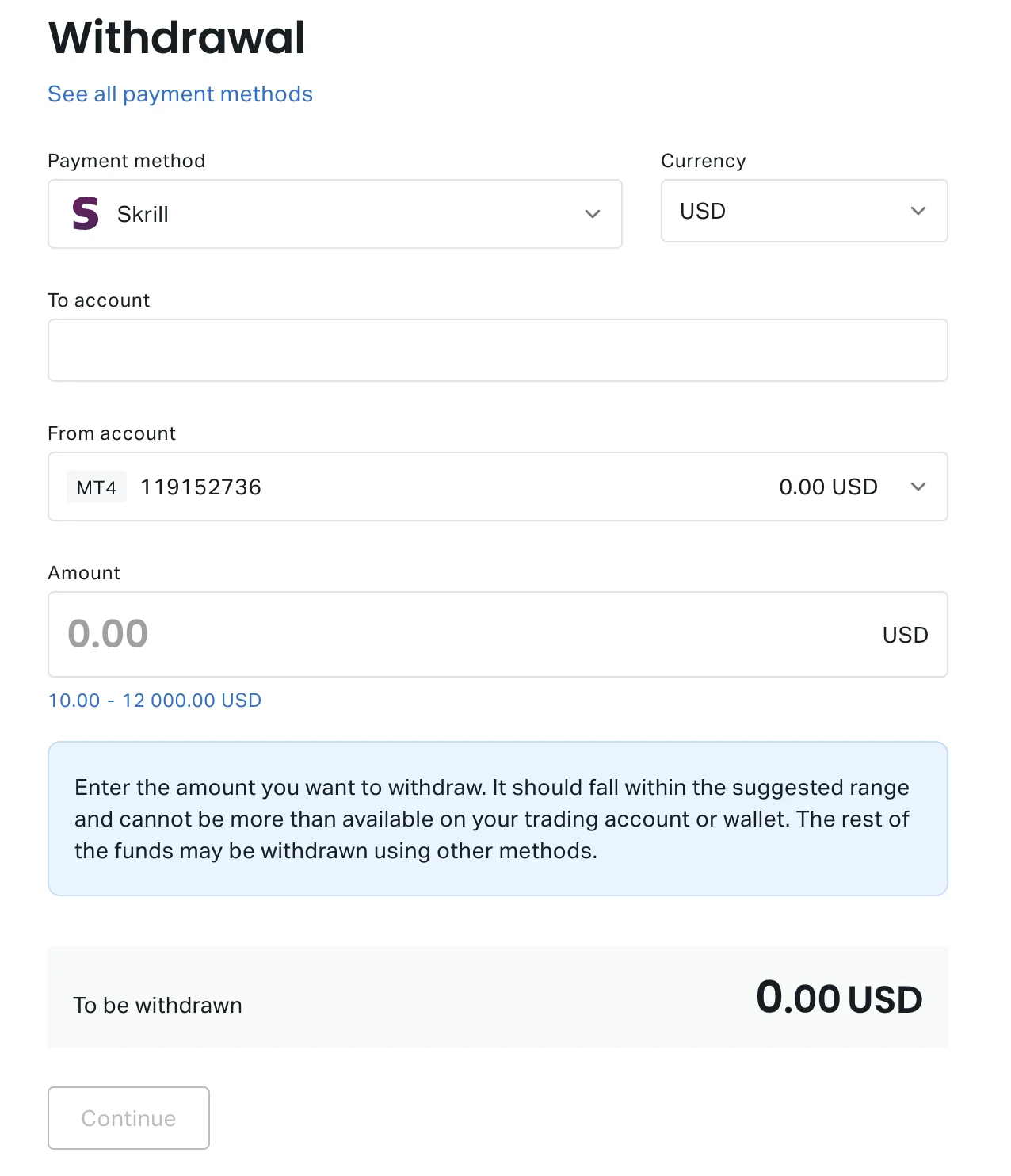This screenshot has height=1176, width=1011.
Task: Select account 119152736 in From account
Action: pos(200,487)
